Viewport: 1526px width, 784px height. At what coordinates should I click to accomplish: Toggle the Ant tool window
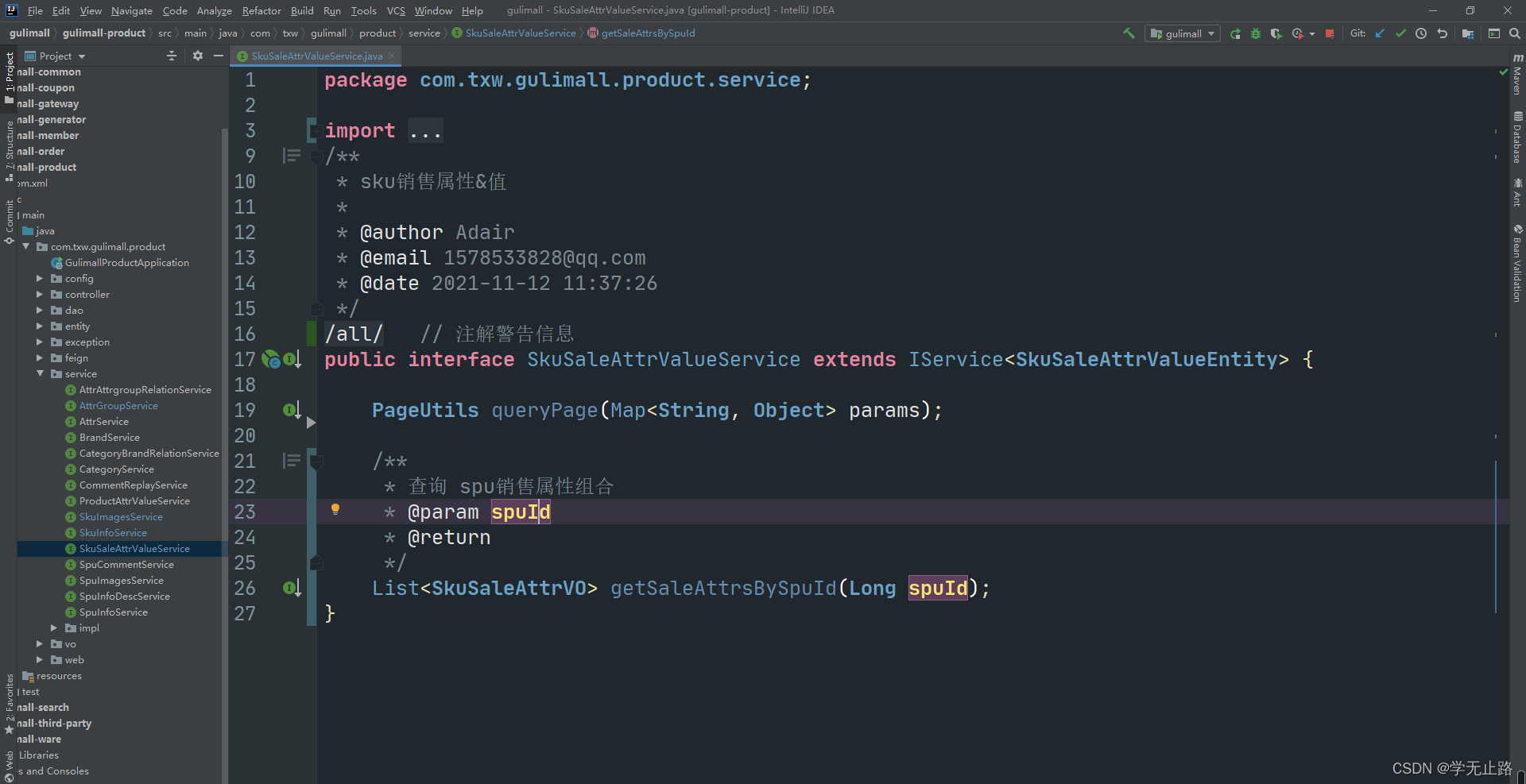click(x=1517, y=192)
